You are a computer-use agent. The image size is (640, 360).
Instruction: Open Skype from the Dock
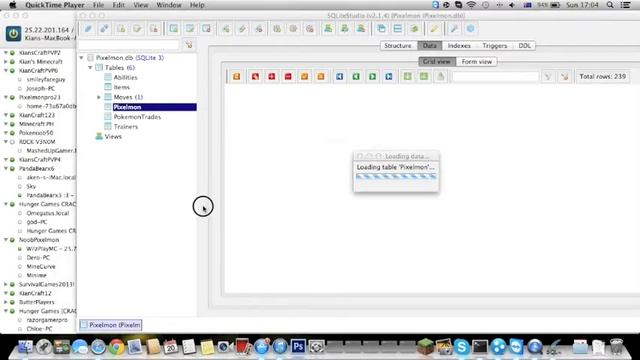(x=462, y=347)
